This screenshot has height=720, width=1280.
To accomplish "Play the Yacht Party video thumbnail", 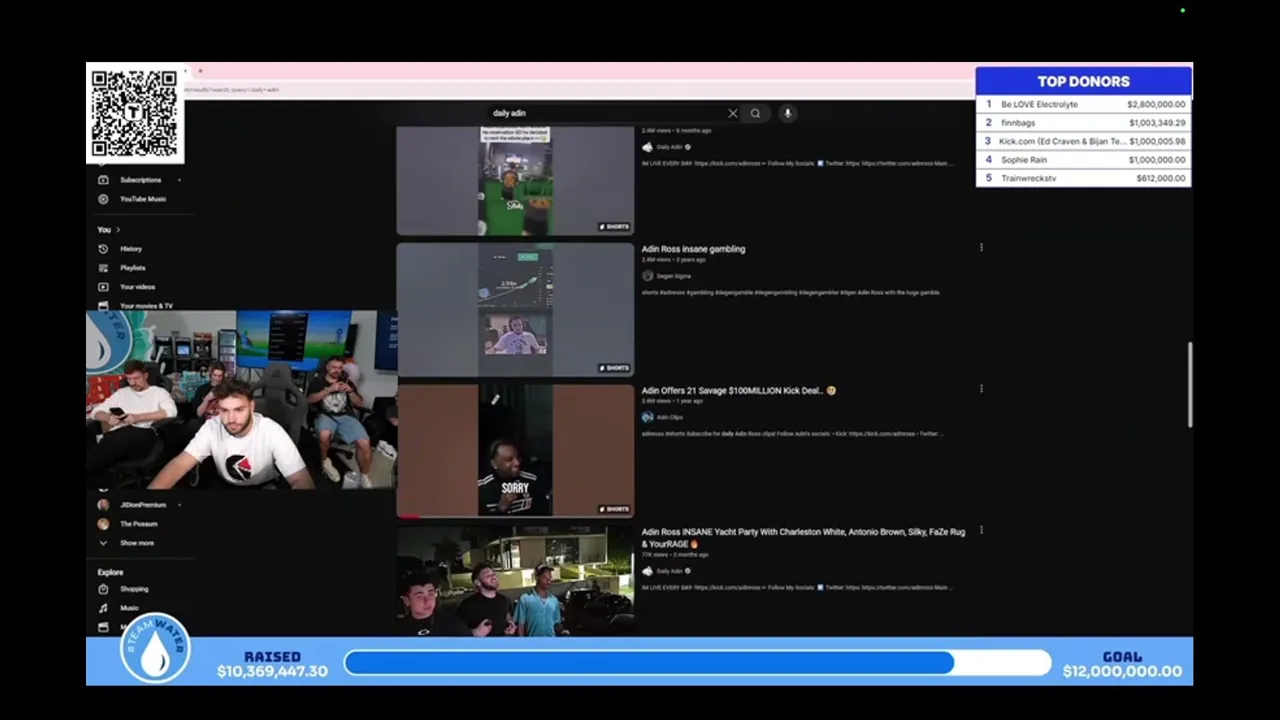I will (515, 581).
